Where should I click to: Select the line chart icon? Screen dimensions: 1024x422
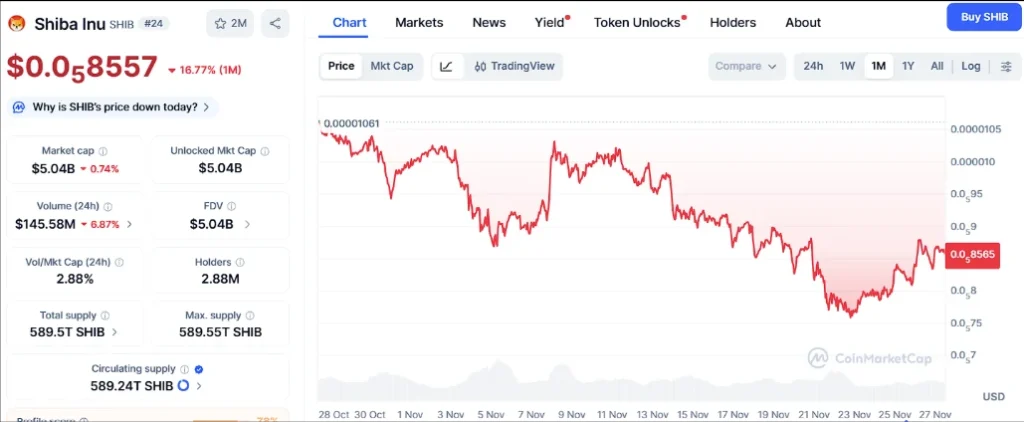pos(446,66)
